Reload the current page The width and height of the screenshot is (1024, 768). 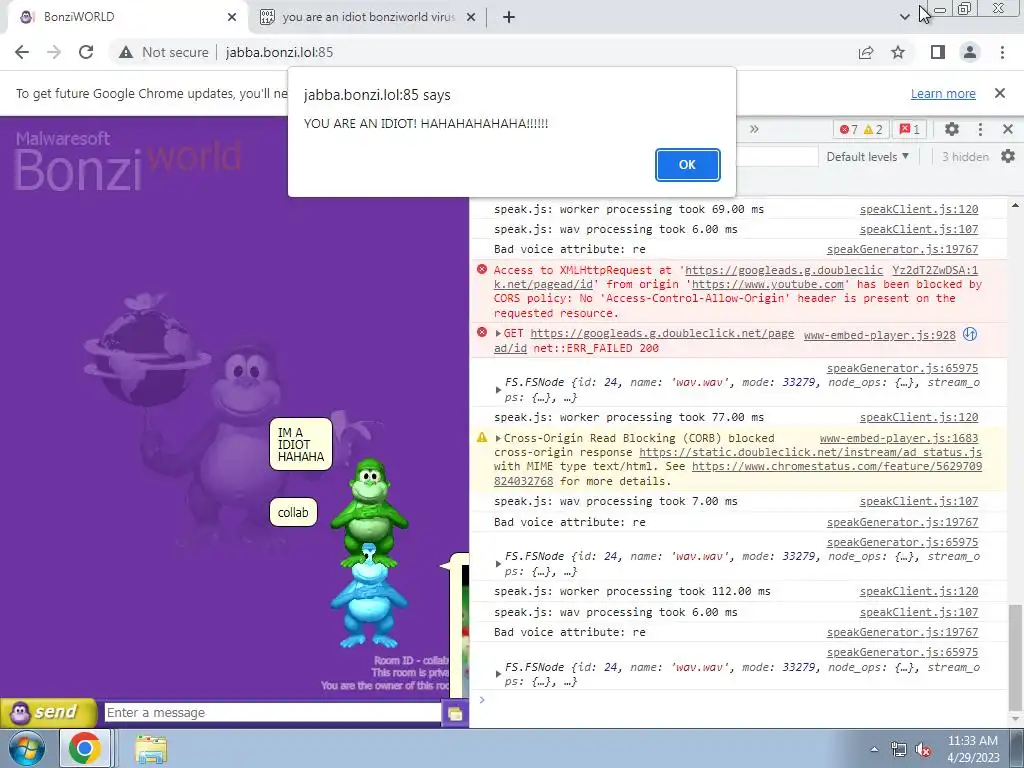pyautogui.click(x=86, y=52)
